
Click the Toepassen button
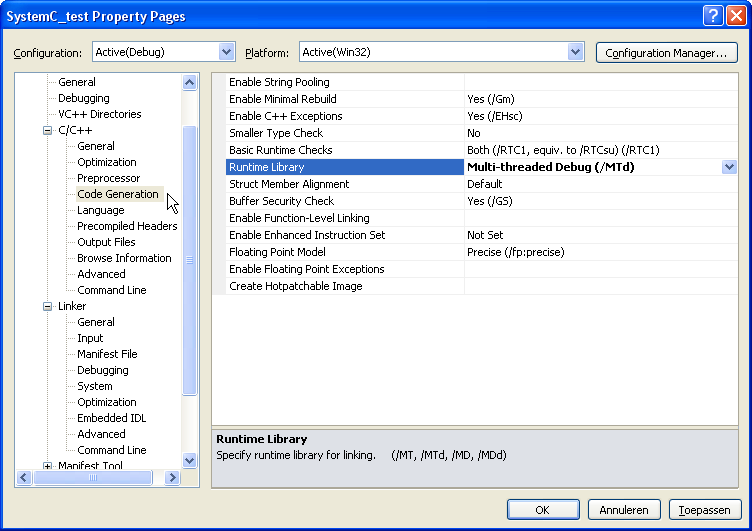click(x=705, y=509)
